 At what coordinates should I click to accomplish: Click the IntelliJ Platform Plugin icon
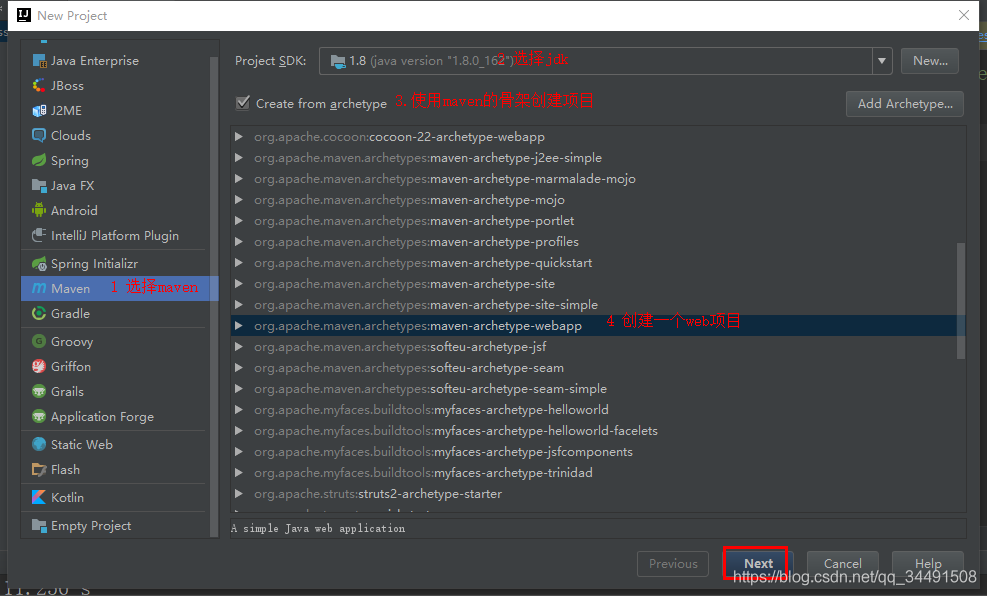[x=39, y=235]
